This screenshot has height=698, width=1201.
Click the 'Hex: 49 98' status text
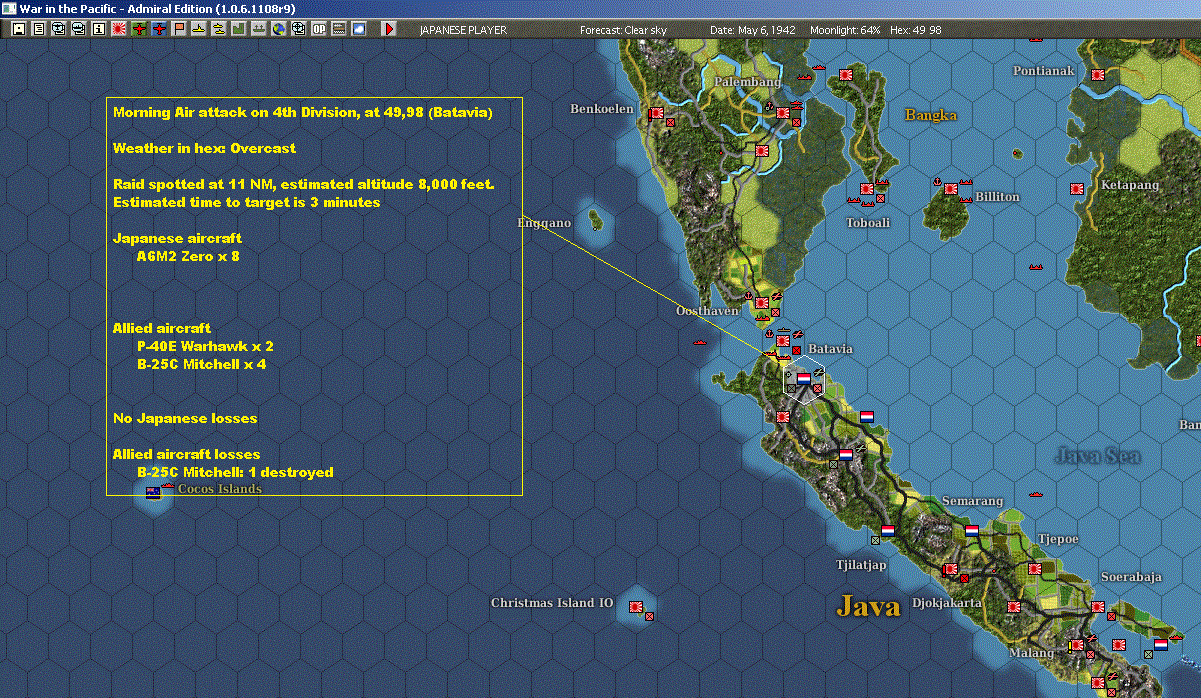point(914,30)
